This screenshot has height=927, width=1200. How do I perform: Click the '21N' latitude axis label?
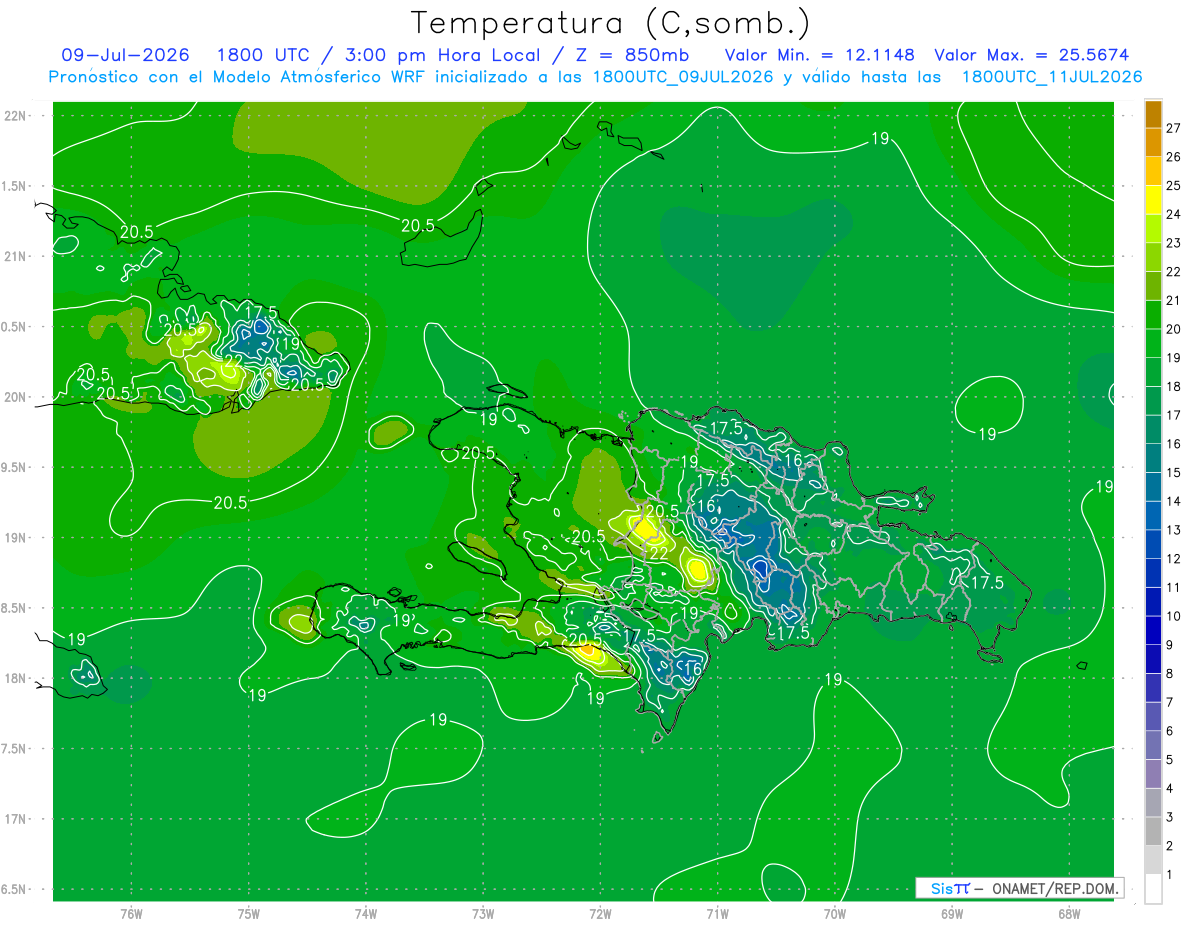point(15,257)
